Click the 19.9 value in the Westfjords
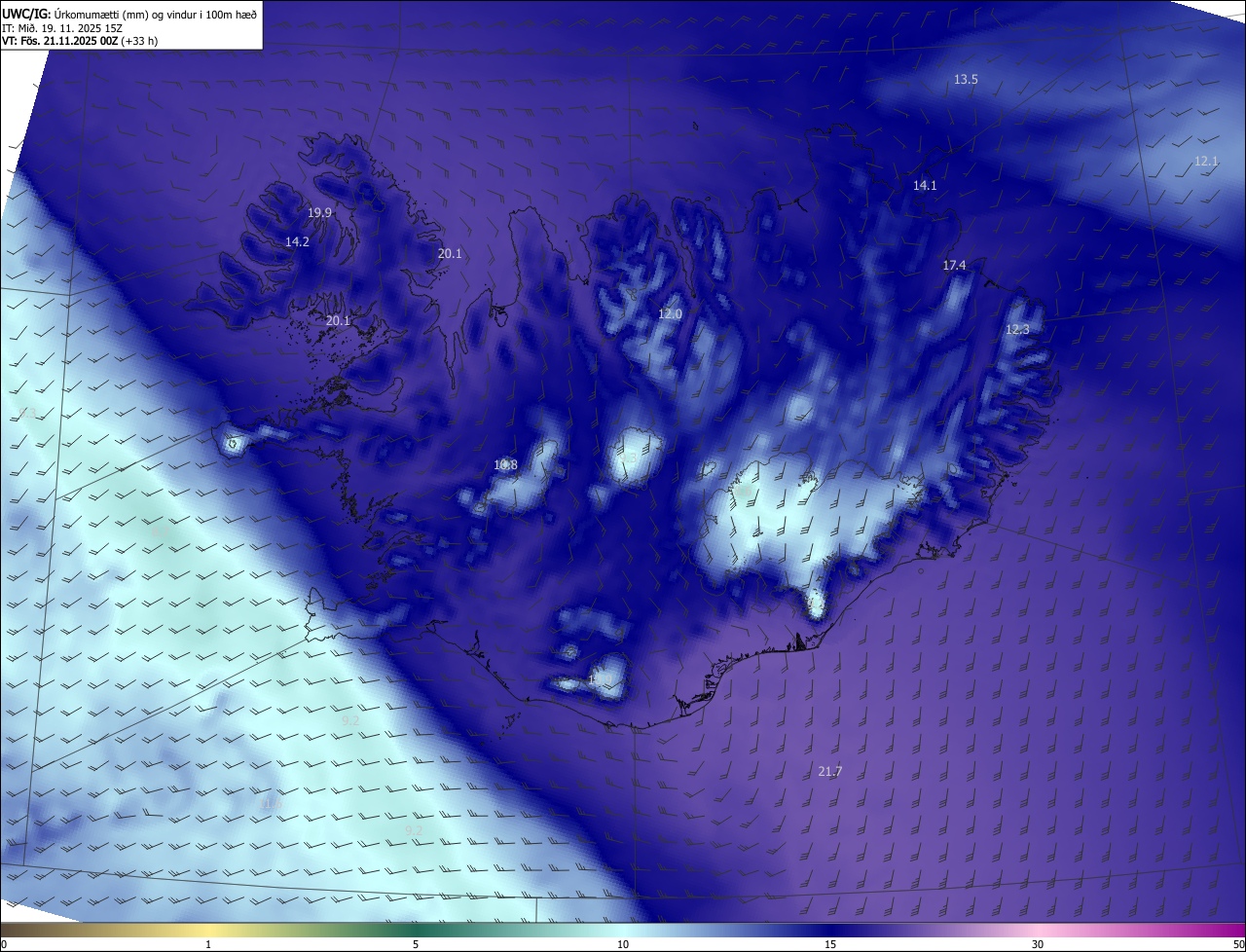 [319, 213]
